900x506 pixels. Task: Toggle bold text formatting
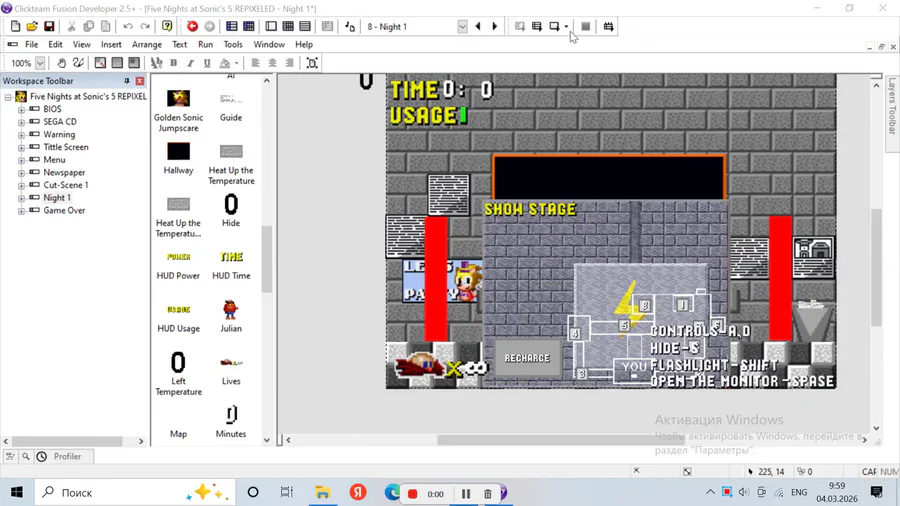click(173, 63)
